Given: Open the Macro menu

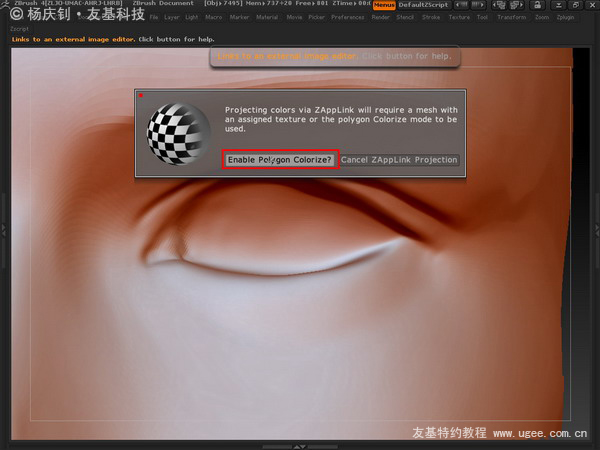Looking at the screenshot, I should tap(214, 17).
